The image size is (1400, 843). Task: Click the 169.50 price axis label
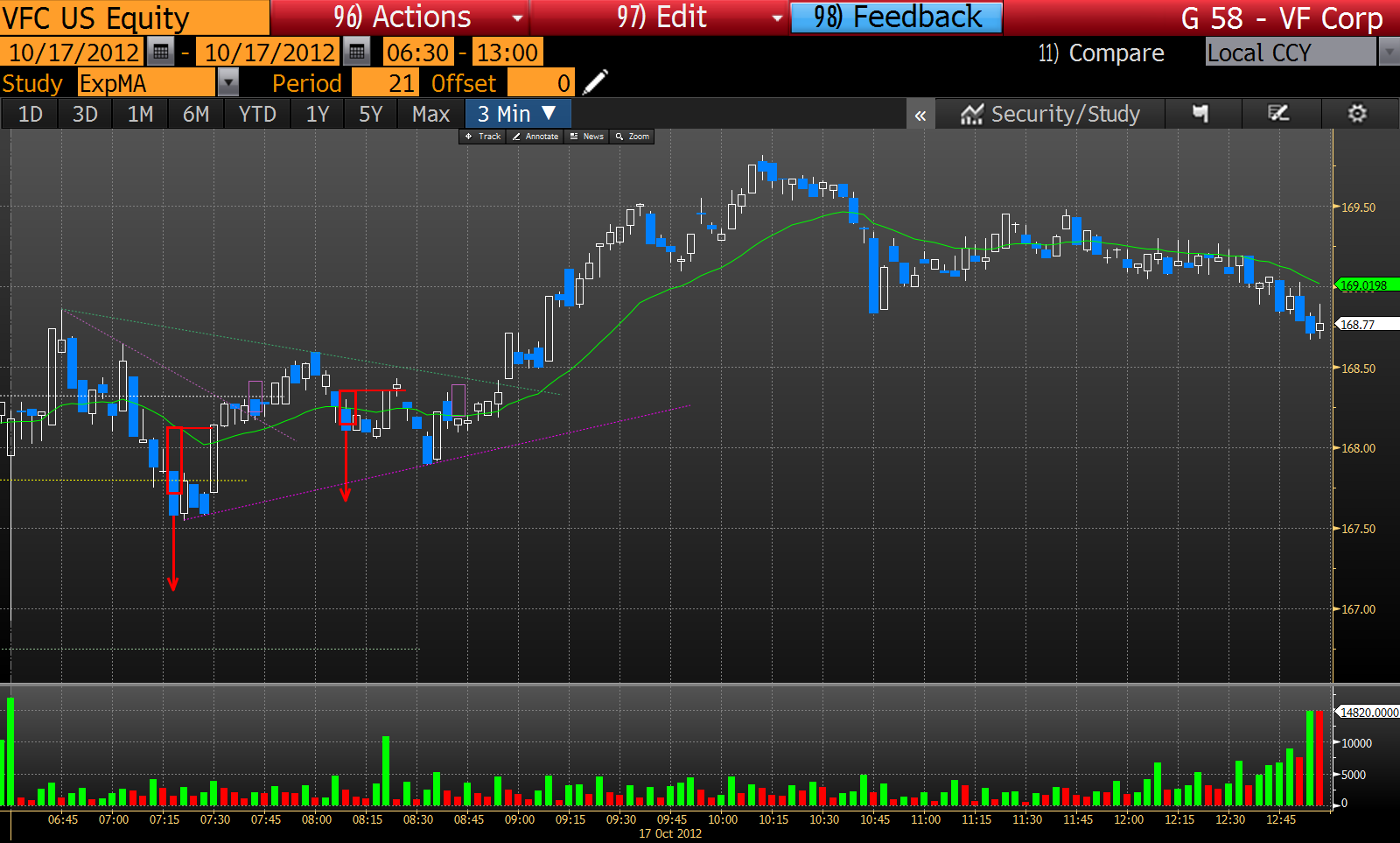tap(1358, 207)
